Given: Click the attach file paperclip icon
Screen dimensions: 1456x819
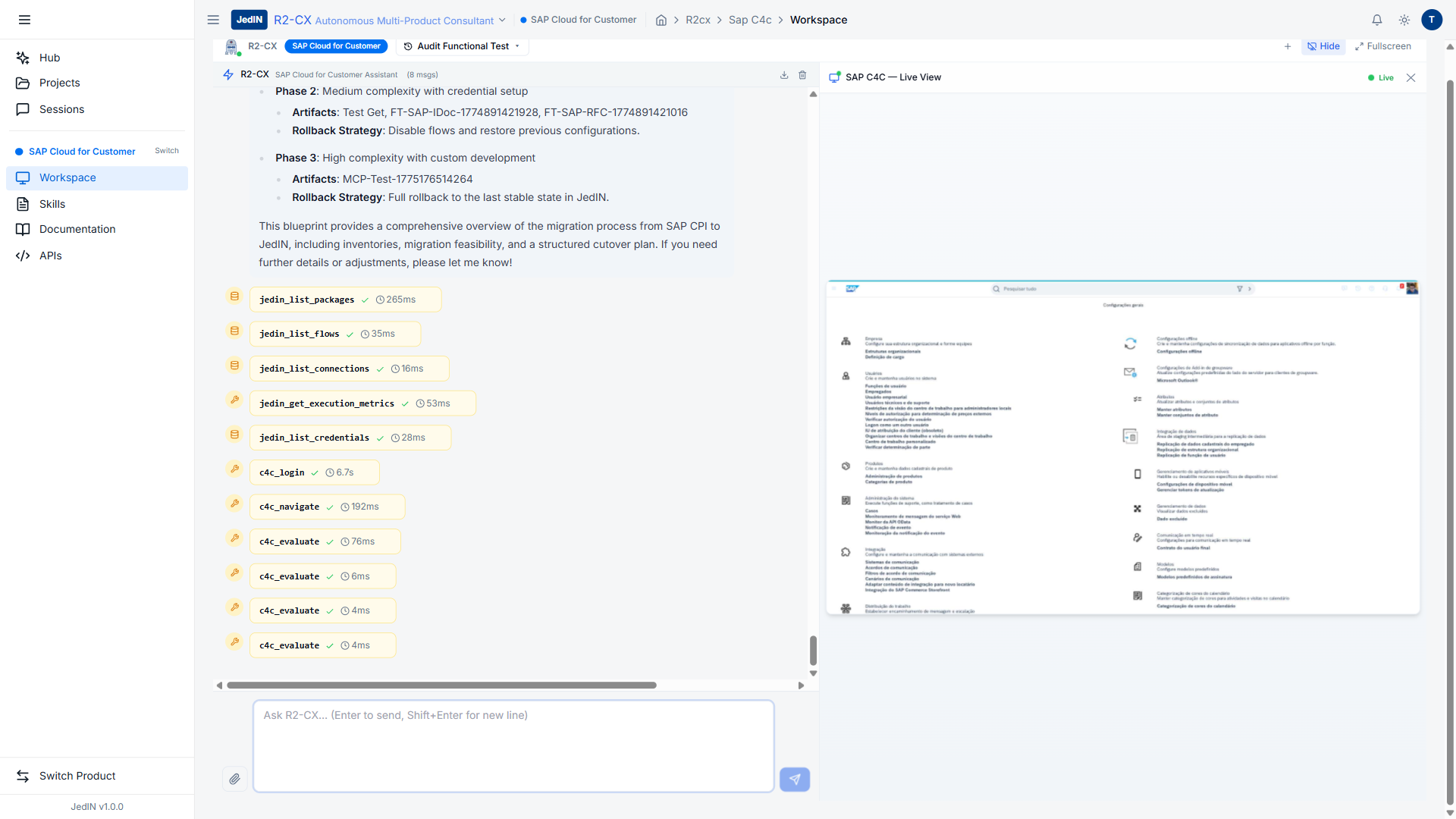Looking at the screenshot, I should click(x=234, y=779).
